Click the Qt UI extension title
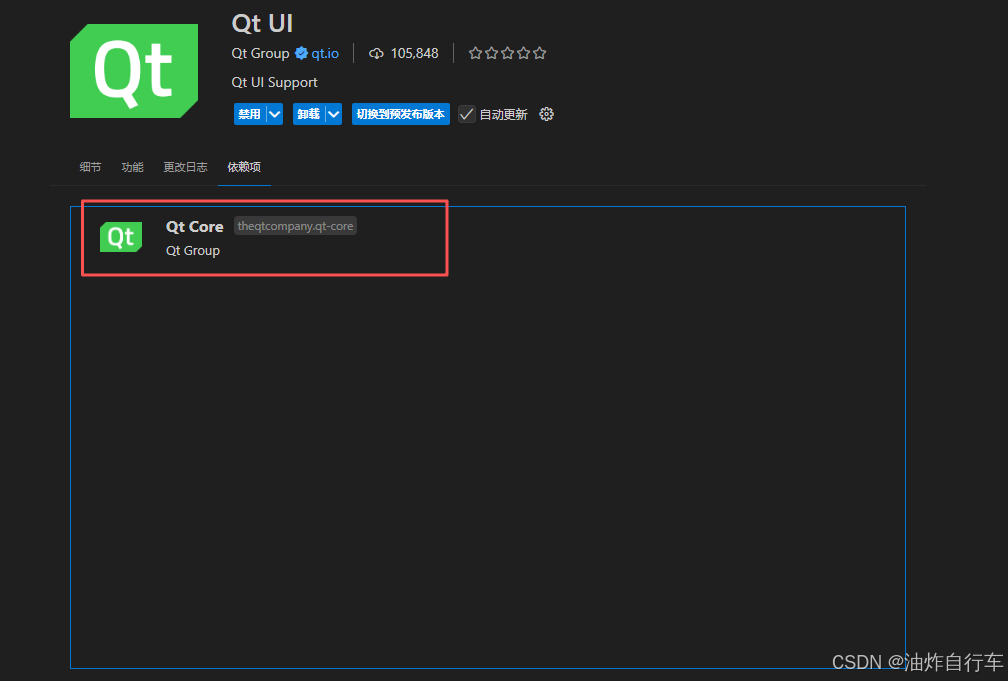 (x=262, y=23)
